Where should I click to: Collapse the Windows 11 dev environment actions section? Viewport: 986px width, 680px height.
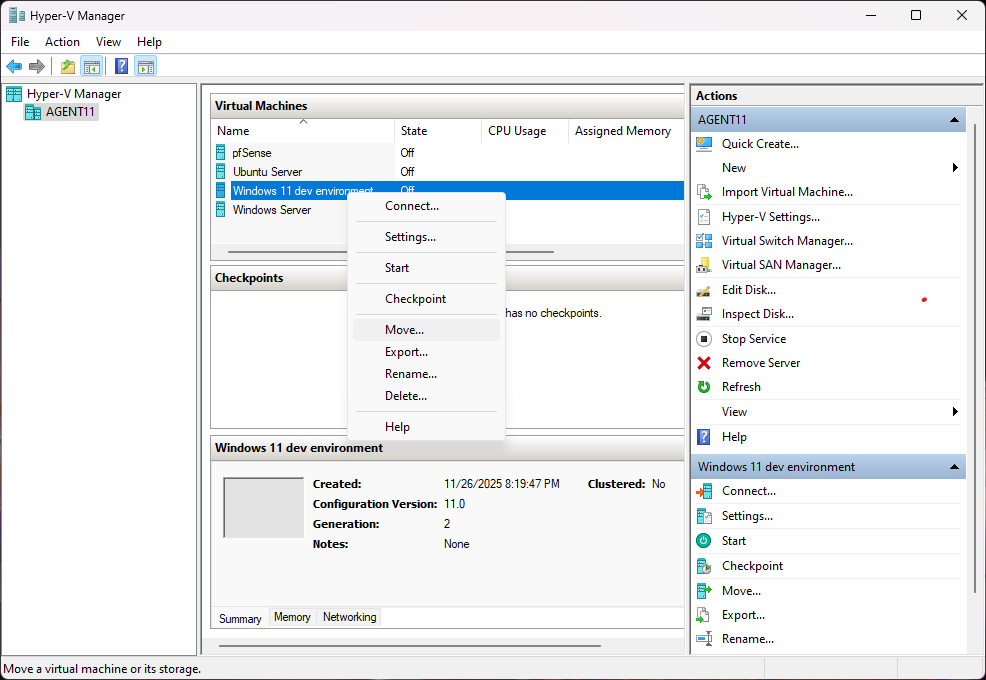click(x=954, y=467)
